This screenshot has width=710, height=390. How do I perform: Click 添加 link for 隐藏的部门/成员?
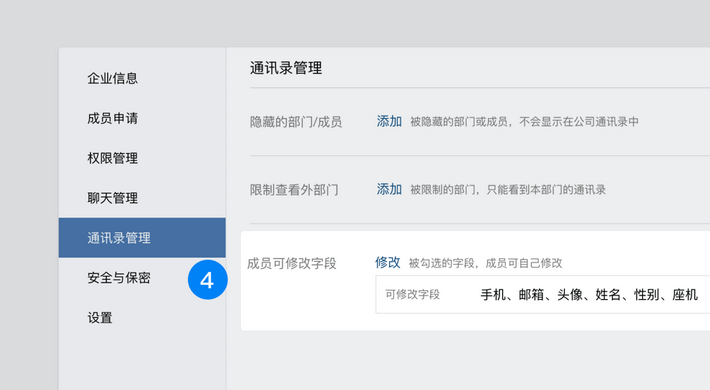click(x=389, y=121)
